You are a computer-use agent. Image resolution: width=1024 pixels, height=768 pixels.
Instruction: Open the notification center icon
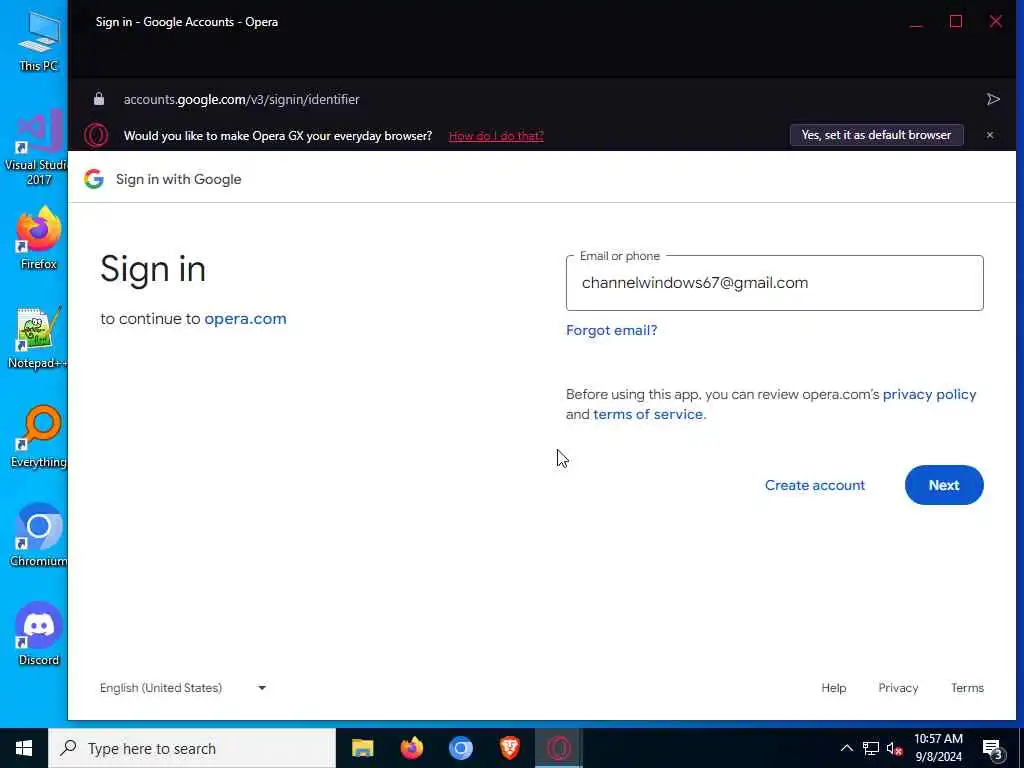[x=993, y=749]
